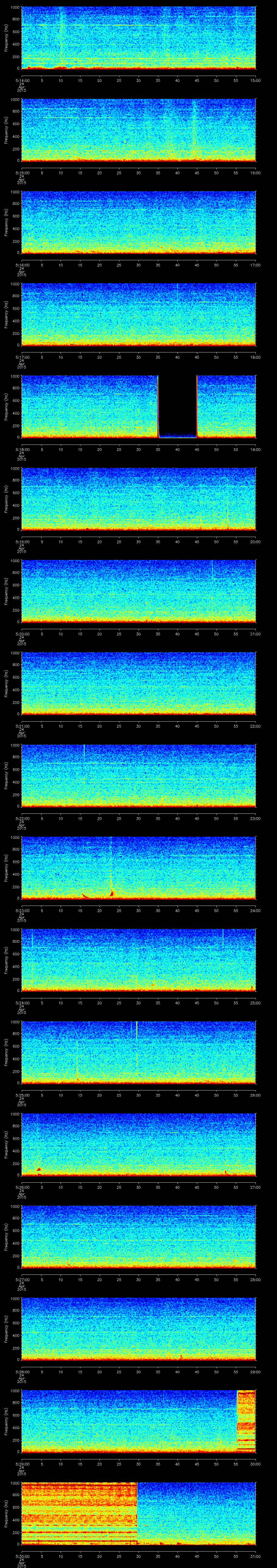Click the "5:29:00" start time label

(x=22, y=1463)
